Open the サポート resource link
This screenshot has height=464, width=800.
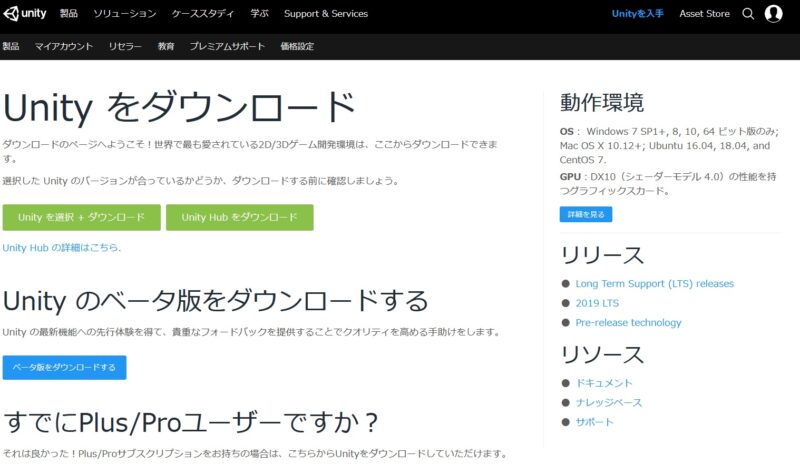point(594,422)
